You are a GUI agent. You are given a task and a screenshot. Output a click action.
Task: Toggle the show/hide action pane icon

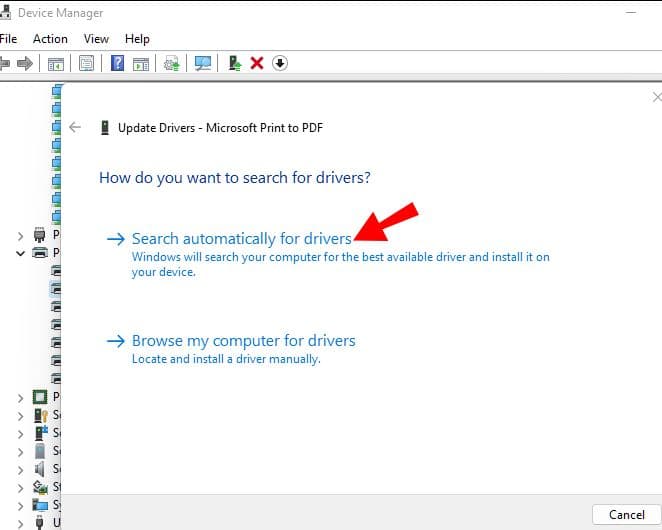(x=141, y=64)
